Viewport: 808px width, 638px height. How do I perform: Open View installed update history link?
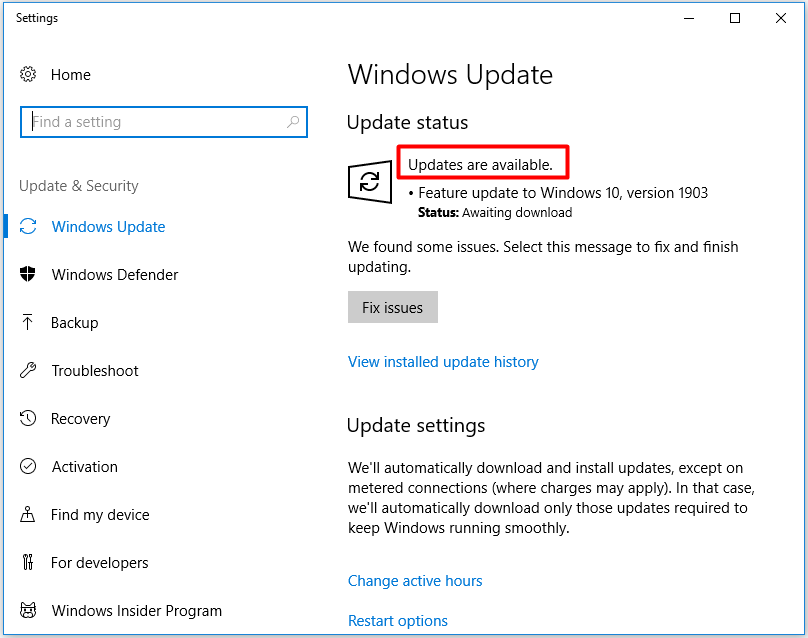[443, 362]
